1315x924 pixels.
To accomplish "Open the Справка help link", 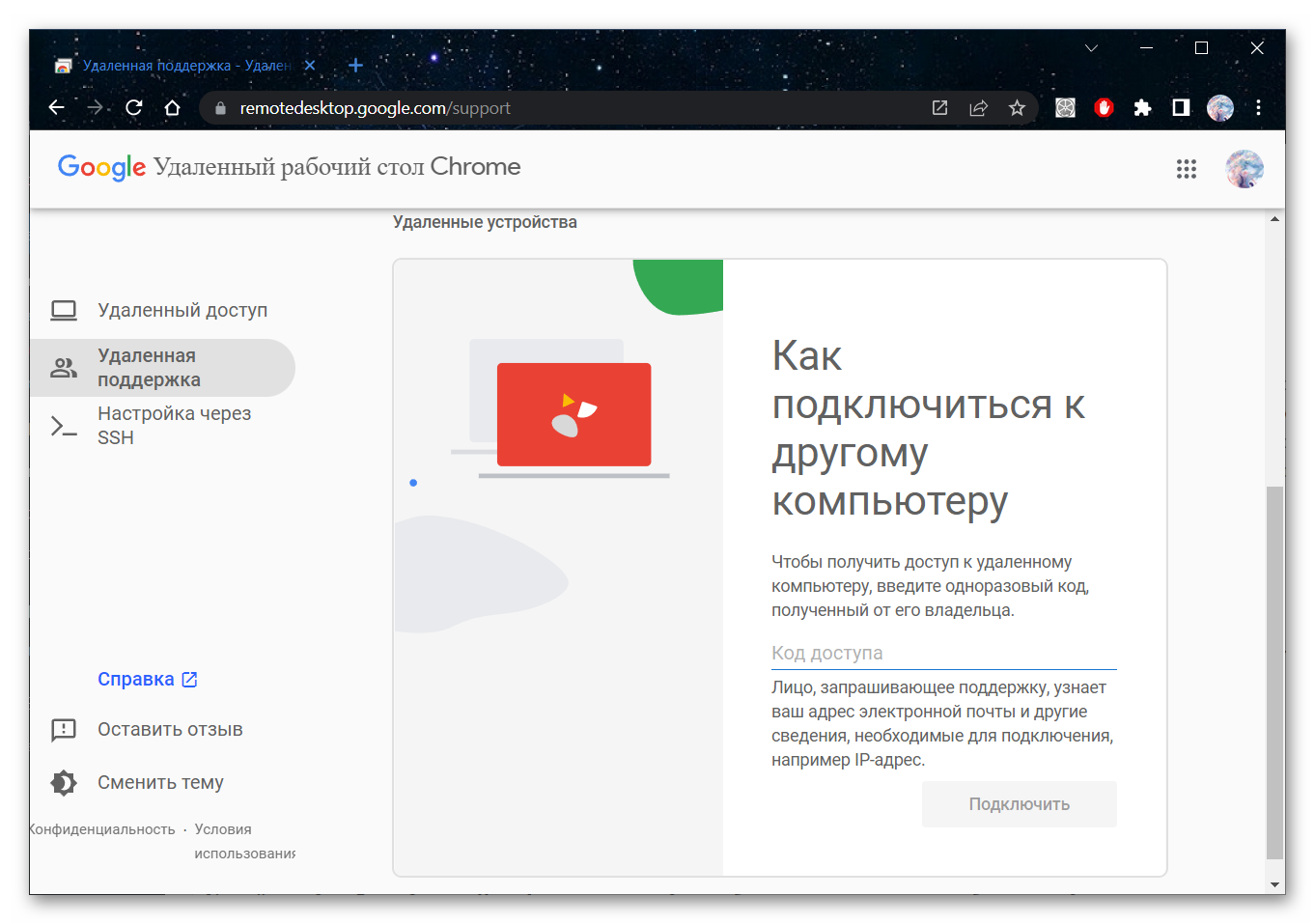I will pos(148,680).
